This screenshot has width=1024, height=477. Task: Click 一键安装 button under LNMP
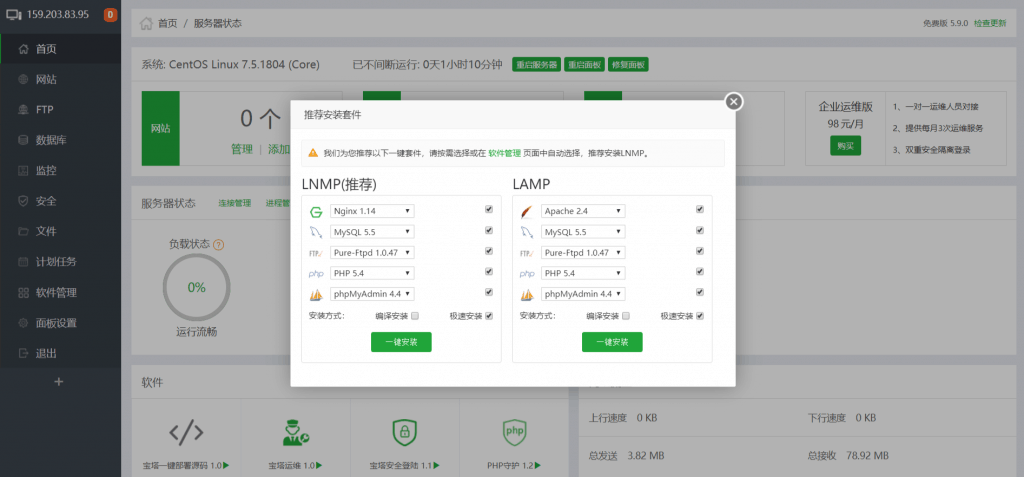(401, 342)
